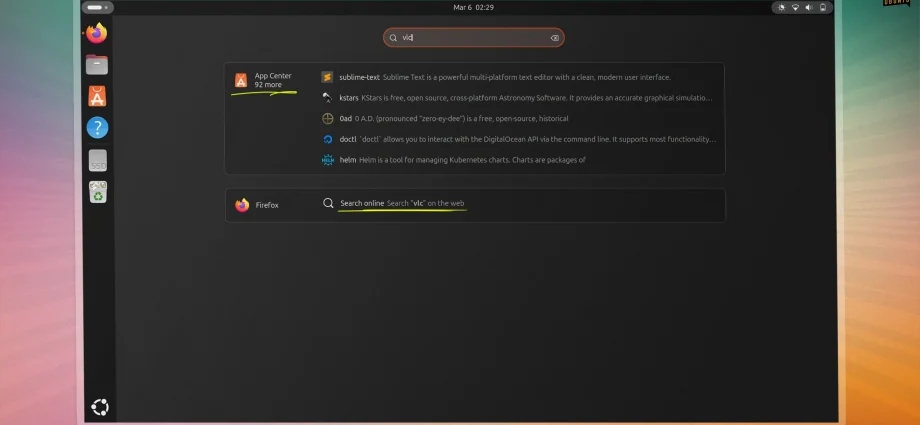Open Firefox from the dock
920x425 pixels.
[x=97, y=33]
